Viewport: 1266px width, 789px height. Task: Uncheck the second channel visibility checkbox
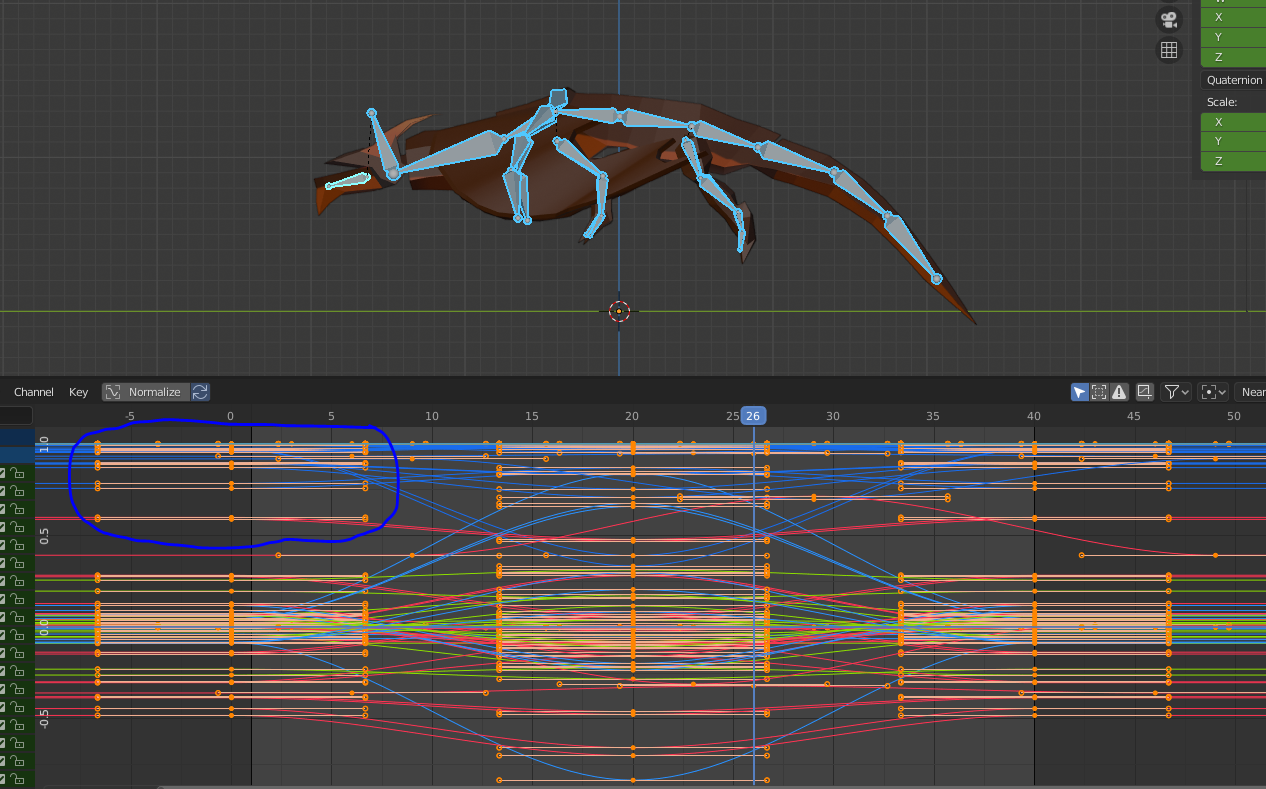[3, 491]
